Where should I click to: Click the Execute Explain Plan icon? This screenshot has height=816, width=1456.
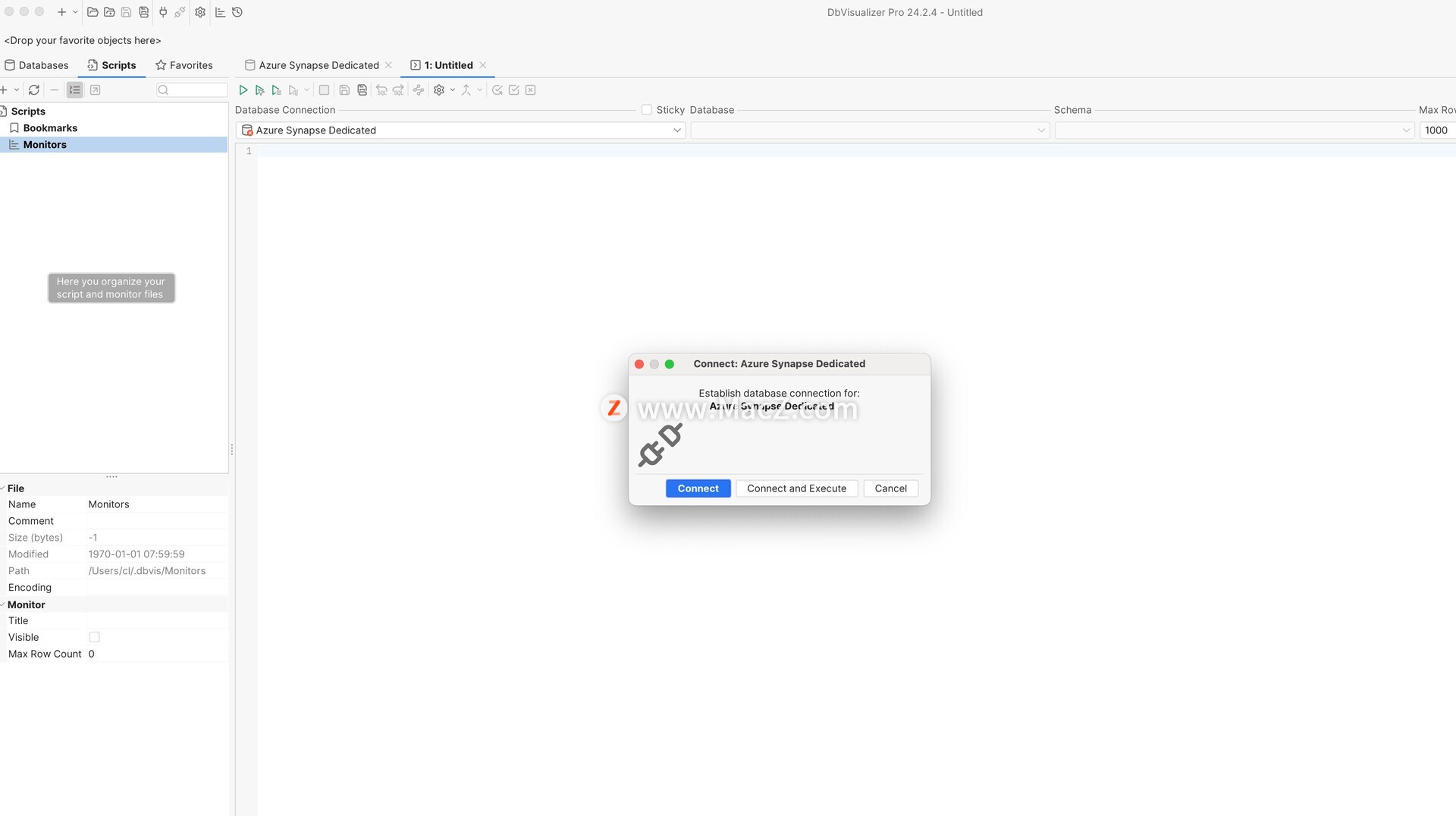tap(293, 90)
